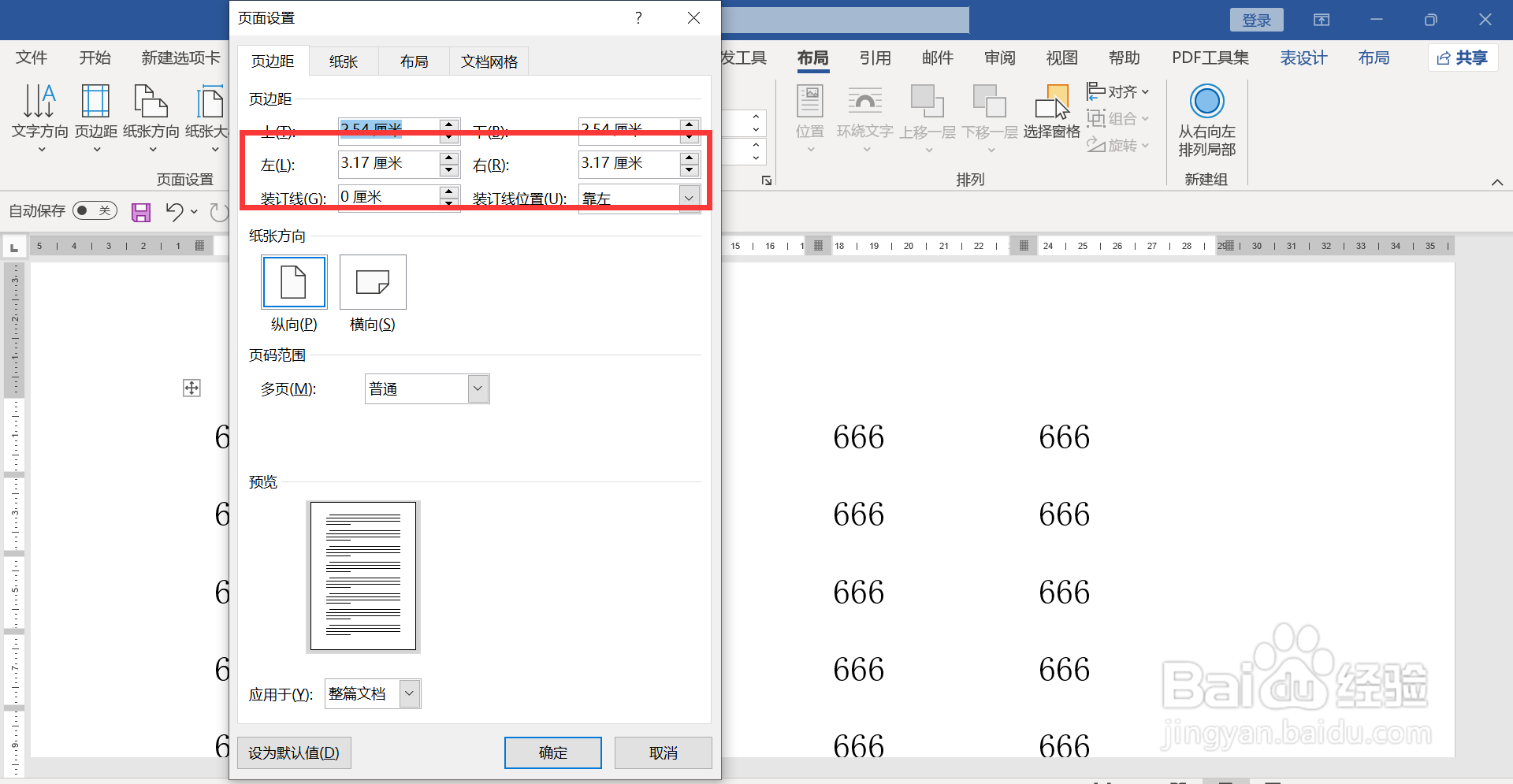This screenshot has width=1513, height=784.
Task: Select Portrait (纵向) orientation
Action: [x=294, y=282]
